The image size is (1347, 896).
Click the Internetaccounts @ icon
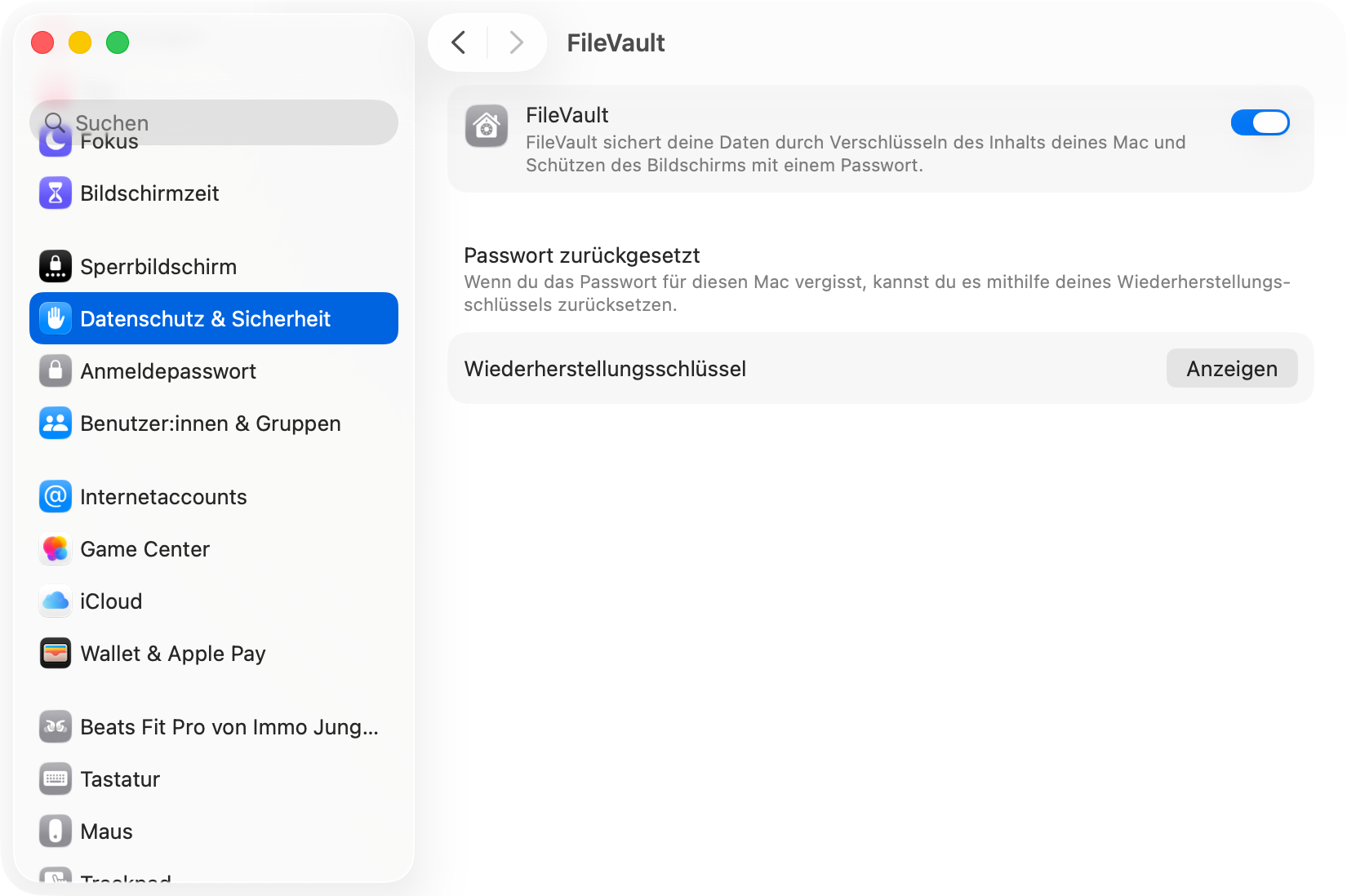click(56, 497)
